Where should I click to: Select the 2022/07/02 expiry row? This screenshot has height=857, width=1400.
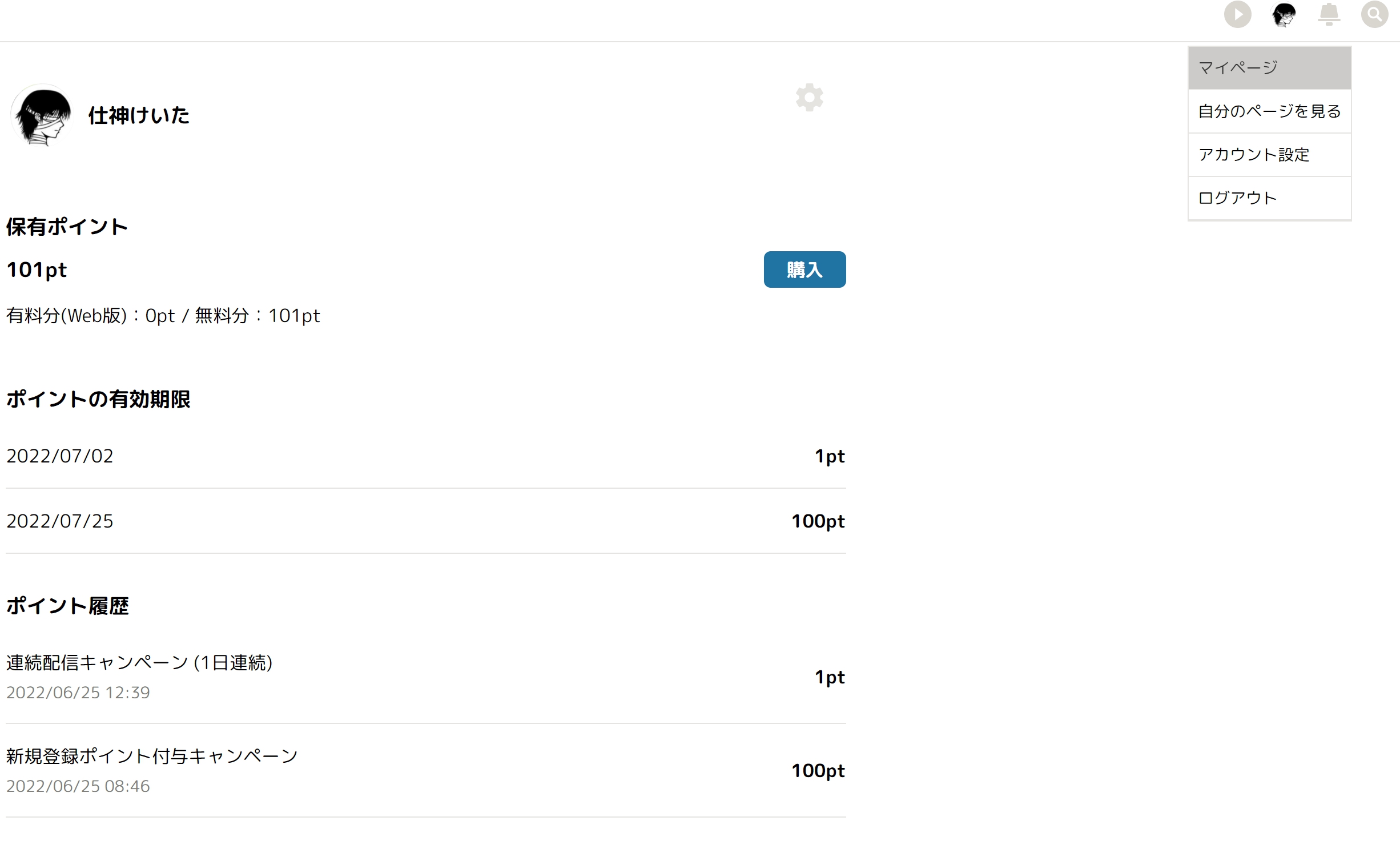425,456
